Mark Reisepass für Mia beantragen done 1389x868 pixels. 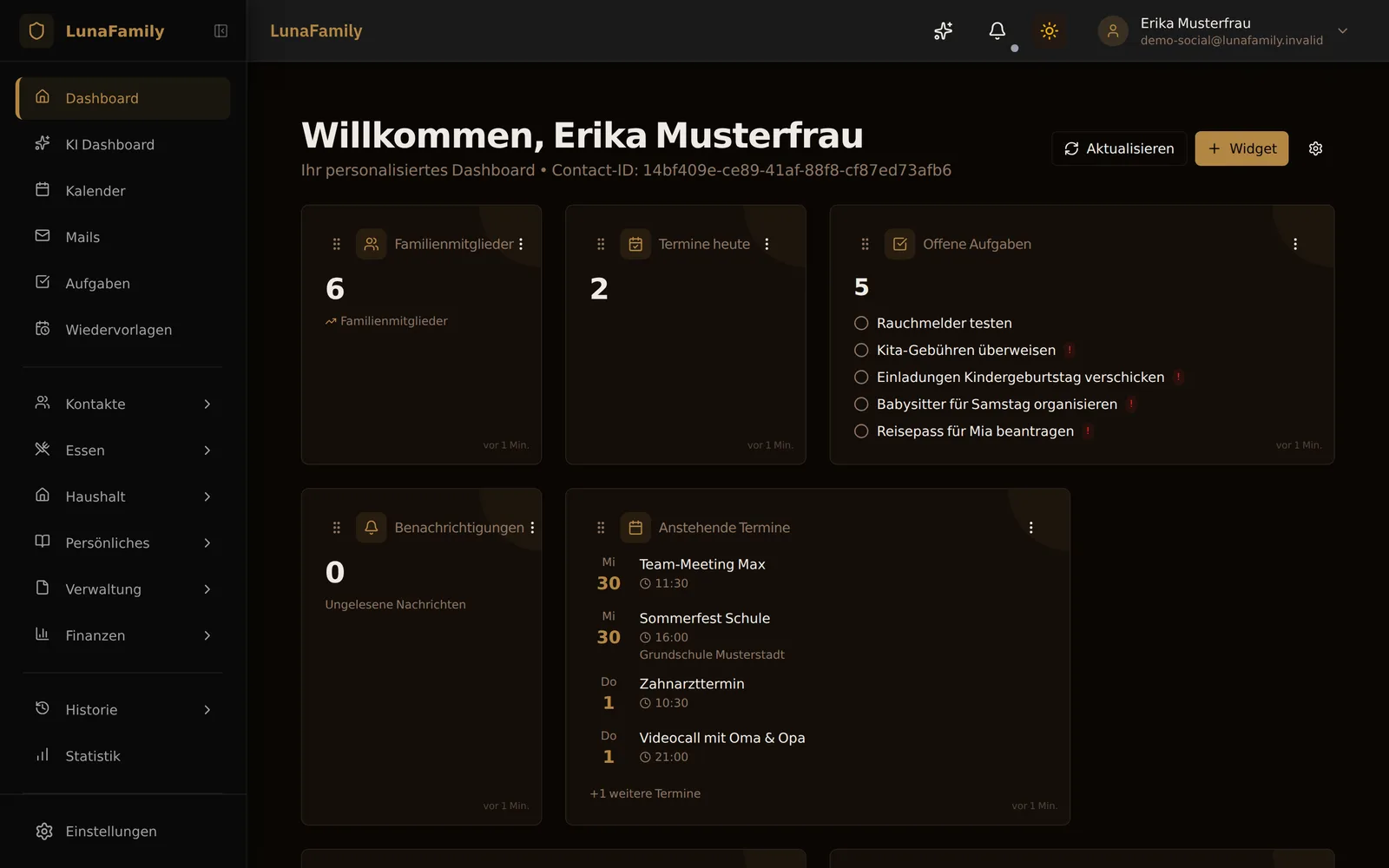tap(861, 431)
